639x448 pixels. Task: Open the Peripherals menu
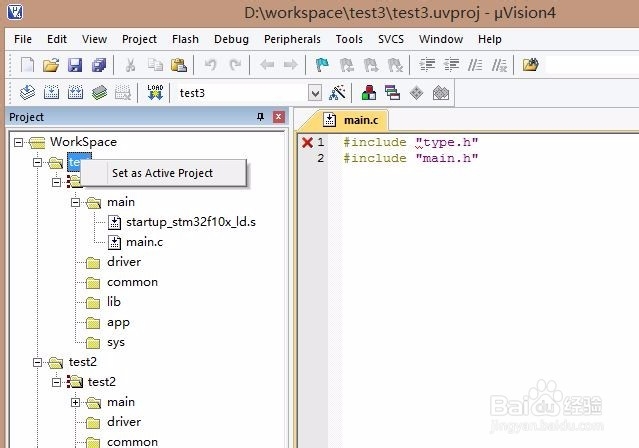click(292, 39)
